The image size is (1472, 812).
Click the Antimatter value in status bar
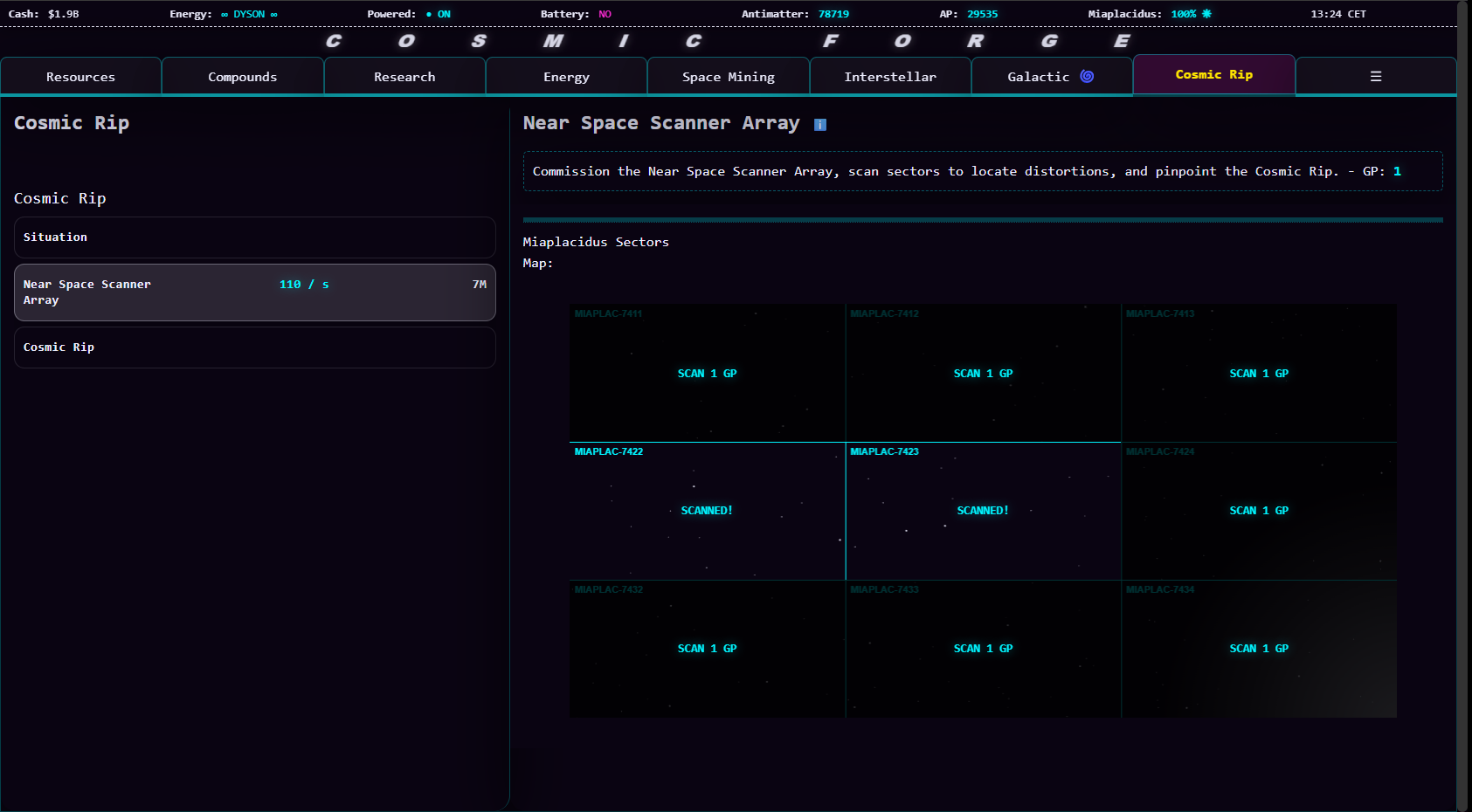(833, 14)
